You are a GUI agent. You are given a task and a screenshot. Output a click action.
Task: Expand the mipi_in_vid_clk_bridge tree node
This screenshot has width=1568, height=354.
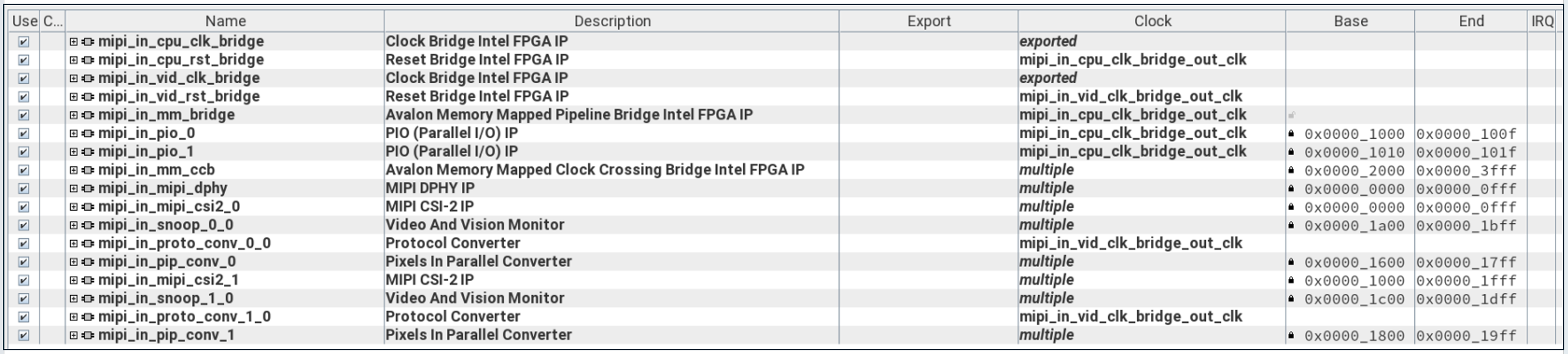tap(74, 78)
